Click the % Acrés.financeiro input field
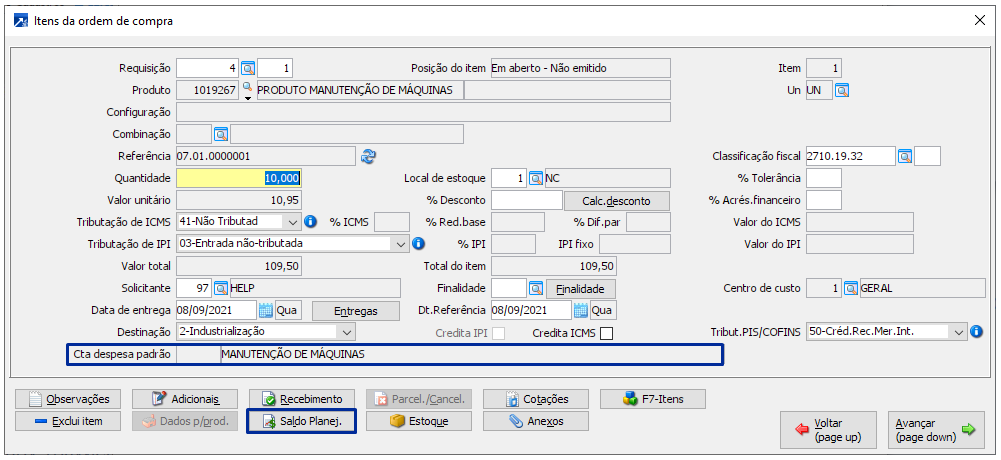This screenshot has width=1001, height=460. coord(824,200)
